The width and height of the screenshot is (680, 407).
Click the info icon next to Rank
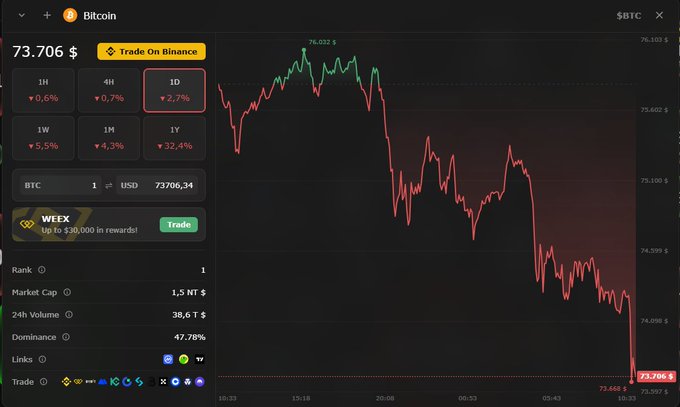pyautogui.click(x=42, y=270)
